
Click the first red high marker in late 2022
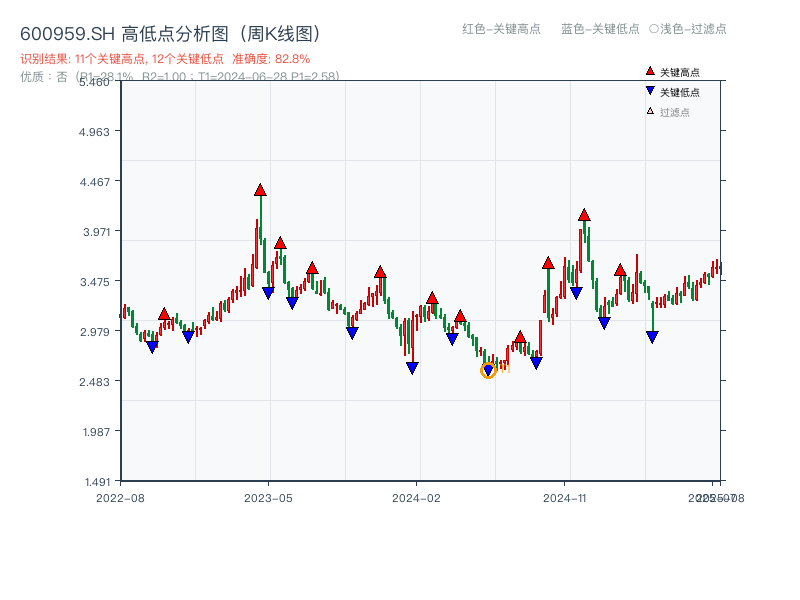(164, 314)
